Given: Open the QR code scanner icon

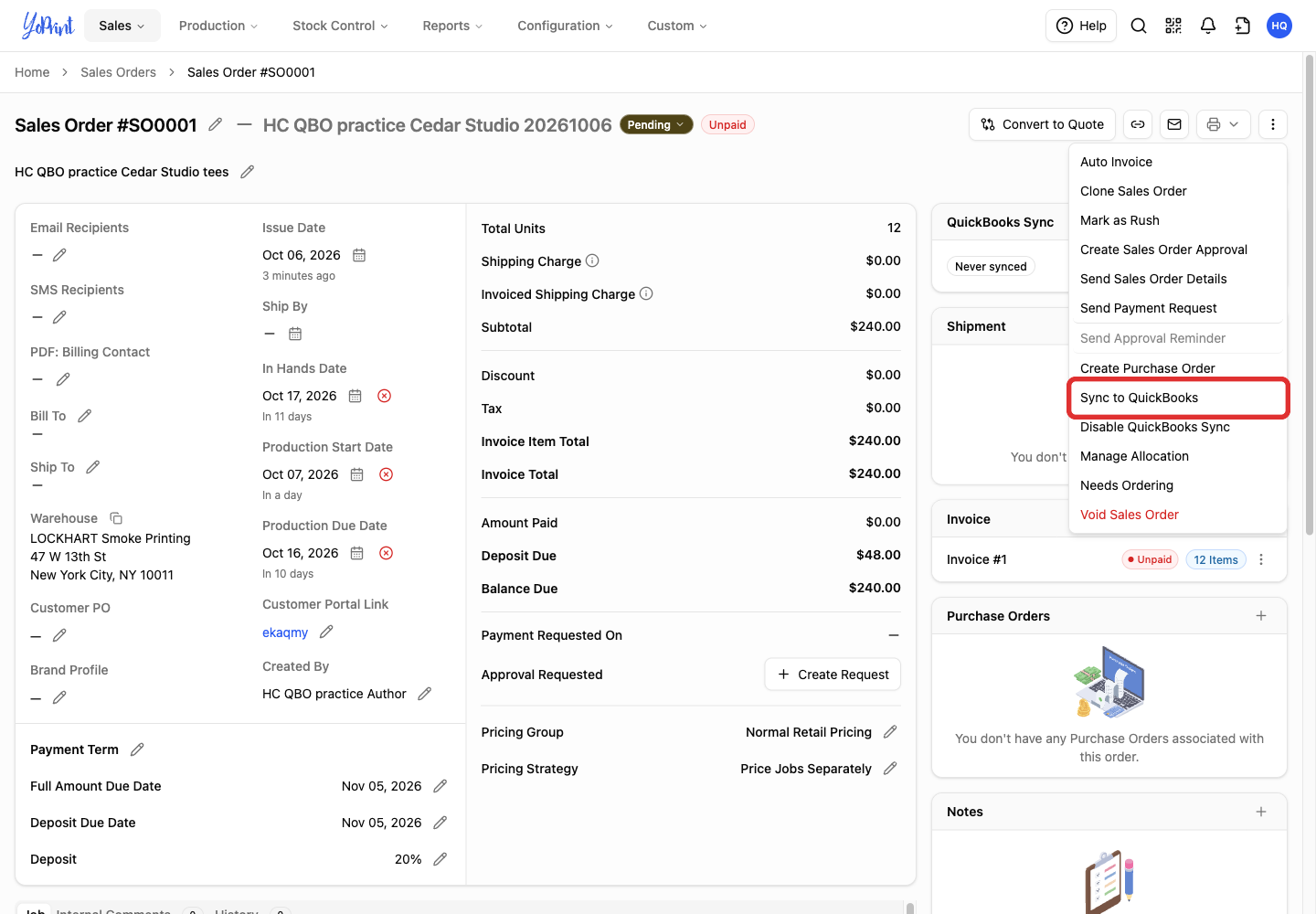Looking at the screenshot, I should click(x=1173, y=26).
